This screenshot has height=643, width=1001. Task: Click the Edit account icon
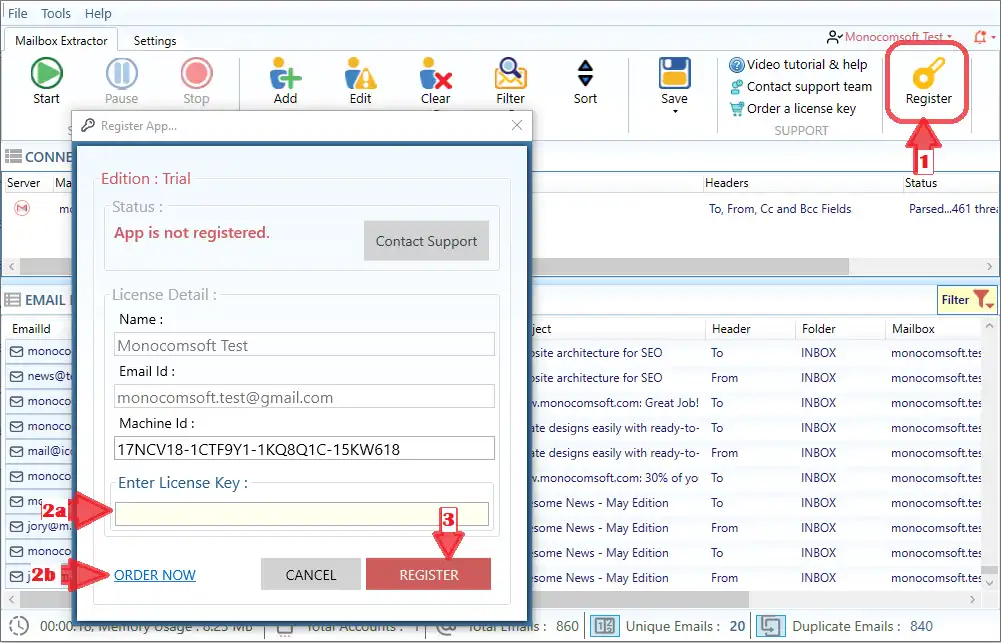[x=360, y=73]
